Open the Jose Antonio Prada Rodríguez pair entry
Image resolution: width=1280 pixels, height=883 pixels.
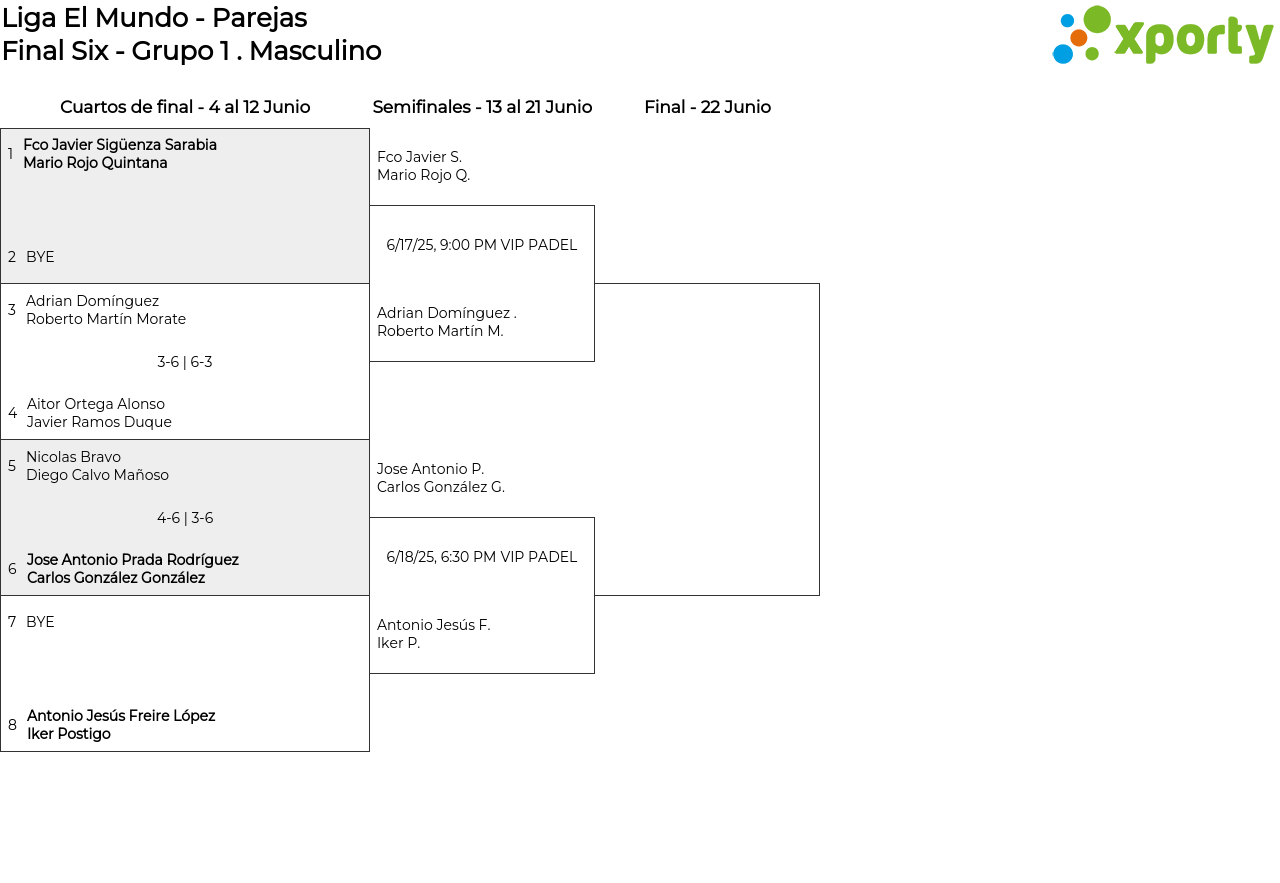(132, 569)
